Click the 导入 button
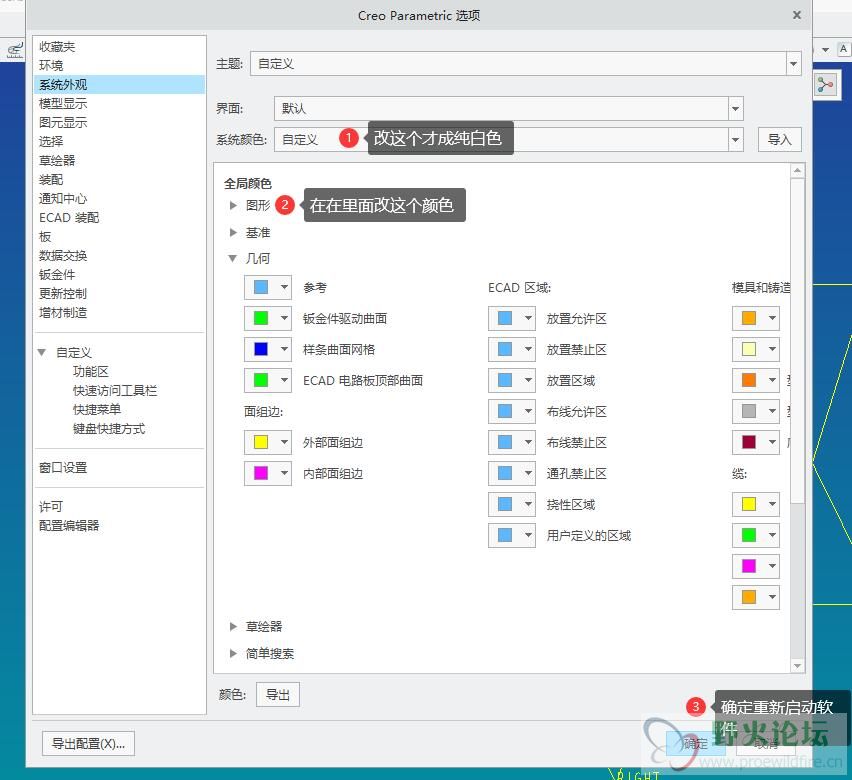Screen dimensions: 852x780 point(779,140)
